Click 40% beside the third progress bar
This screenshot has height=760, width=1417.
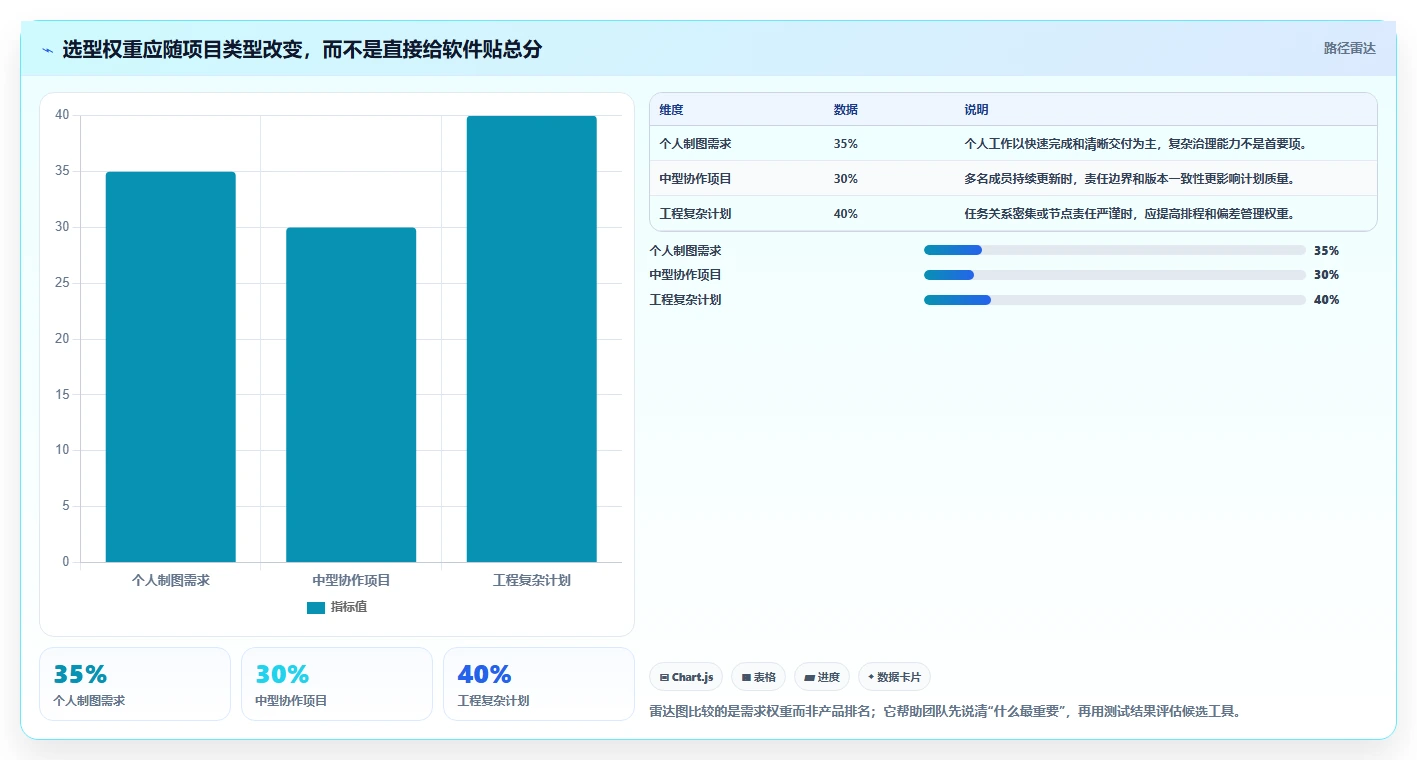[x=1326, y=300]
